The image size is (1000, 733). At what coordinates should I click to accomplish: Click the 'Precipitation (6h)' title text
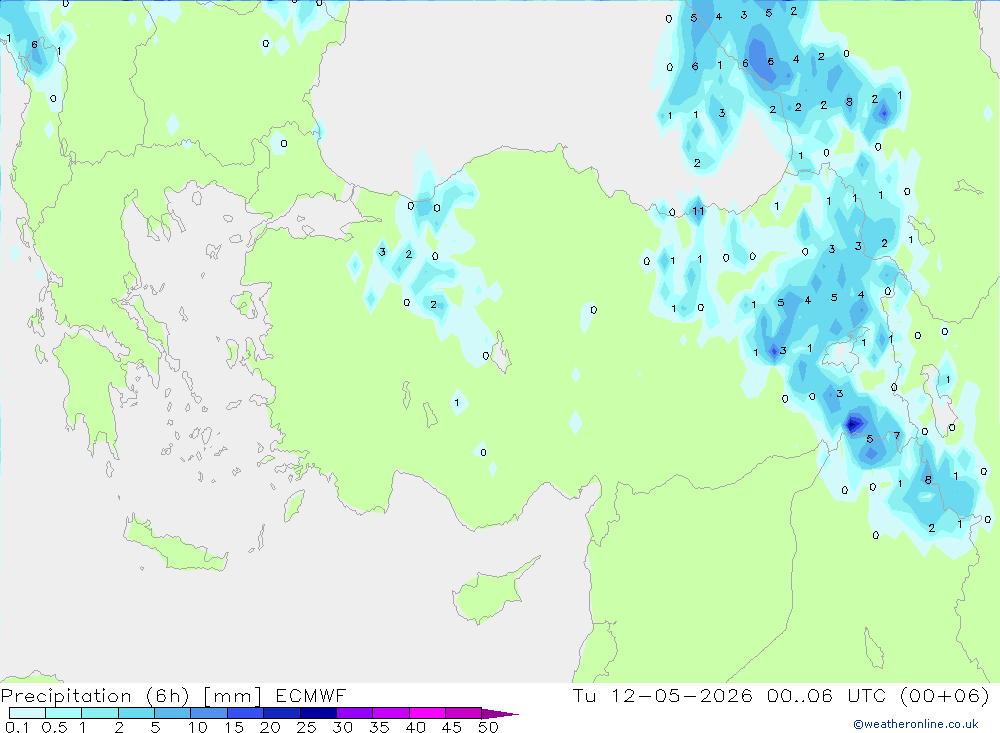point(96,696)
